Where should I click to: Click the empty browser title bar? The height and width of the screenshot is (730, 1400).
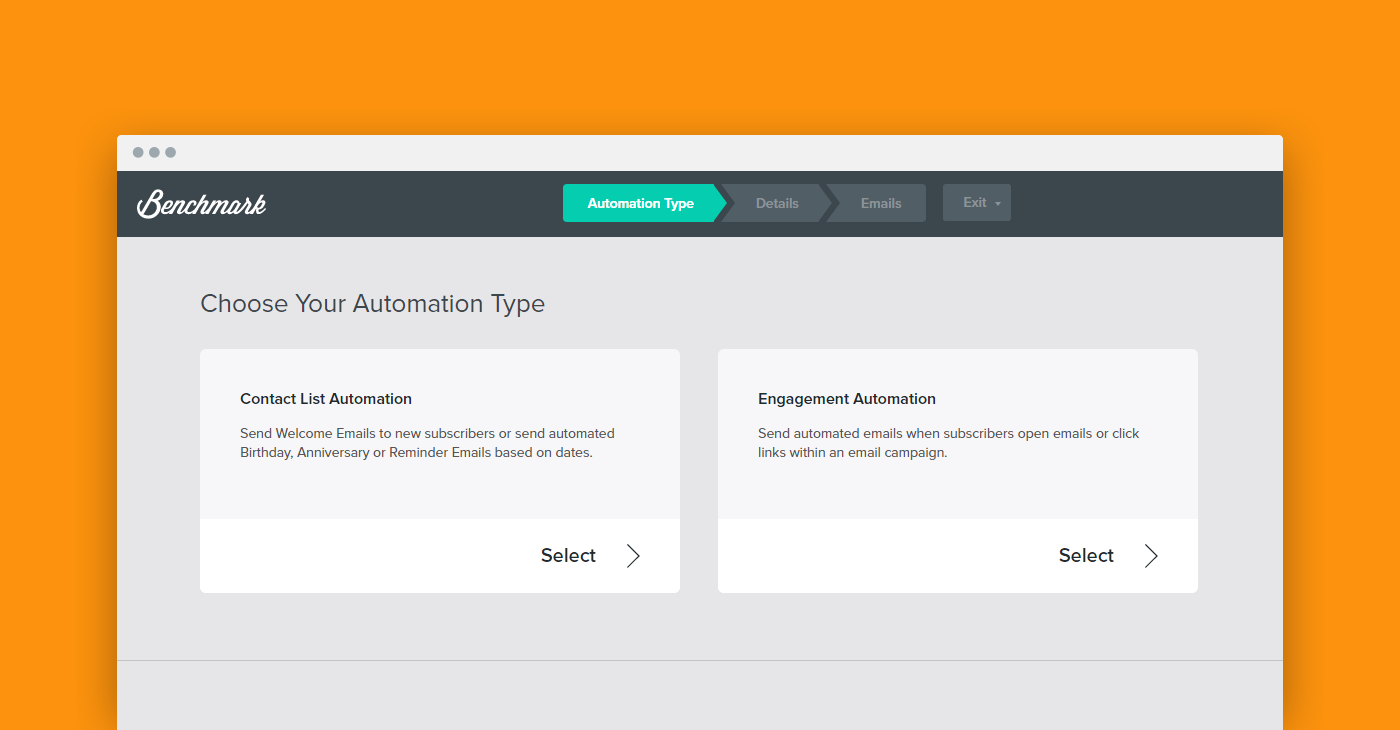pos(700,153)
